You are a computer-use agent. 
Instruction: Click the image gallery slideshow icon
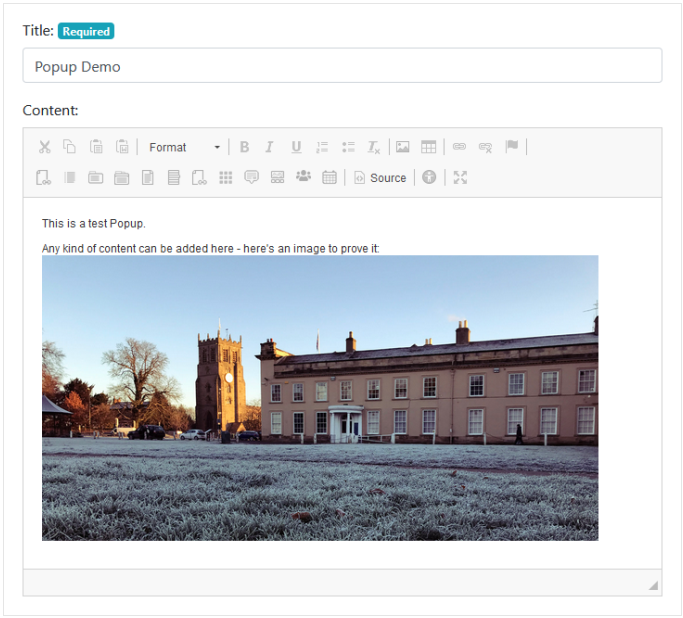coord(277,178)
